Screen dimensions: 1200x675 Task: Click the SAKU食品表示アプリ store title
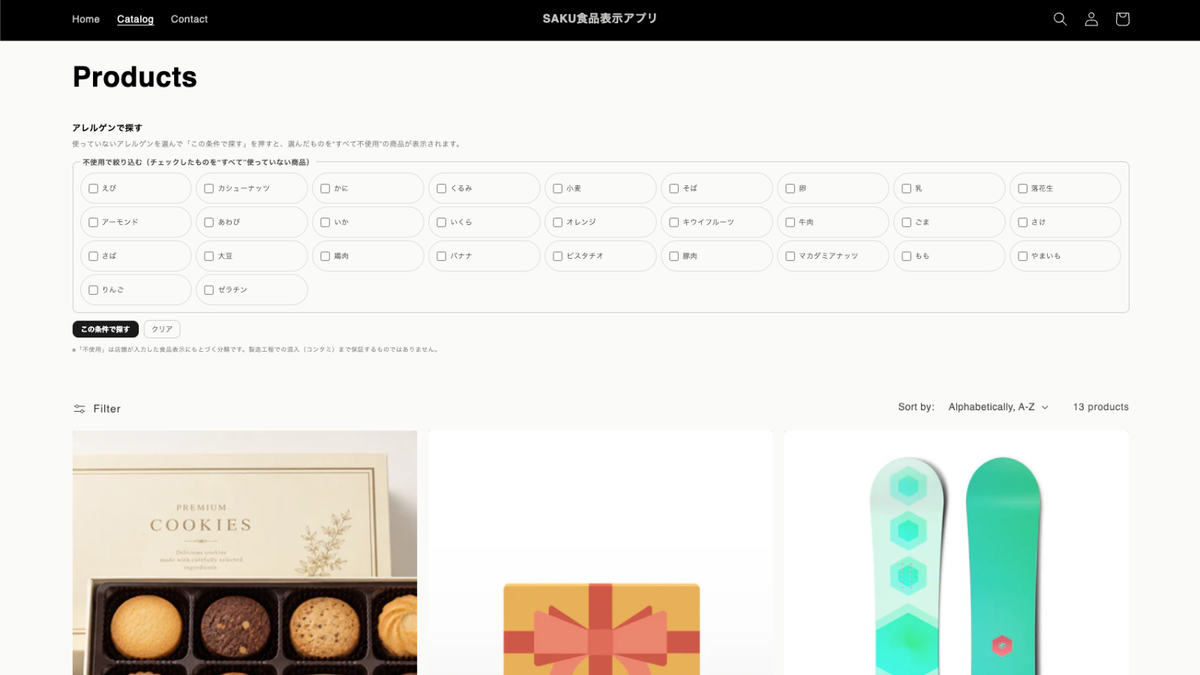[x=600, y=19]
